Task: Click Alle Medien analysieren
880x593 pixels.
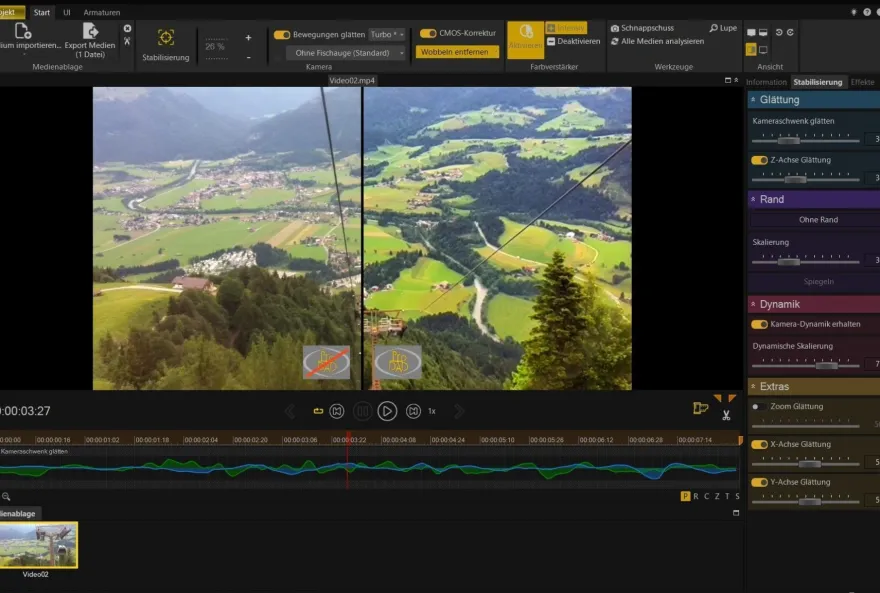Action: coord(657,41)
